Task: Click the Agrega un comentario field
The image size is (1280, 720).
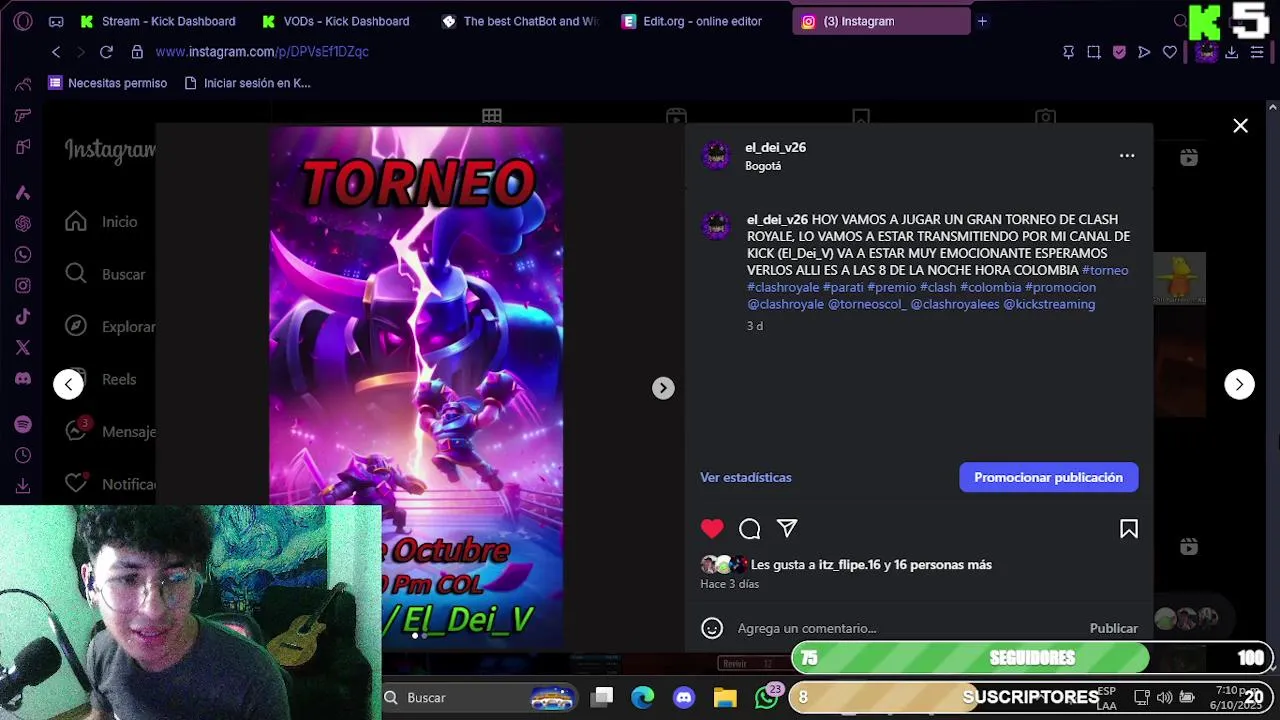Action: [x=905, y=628]
